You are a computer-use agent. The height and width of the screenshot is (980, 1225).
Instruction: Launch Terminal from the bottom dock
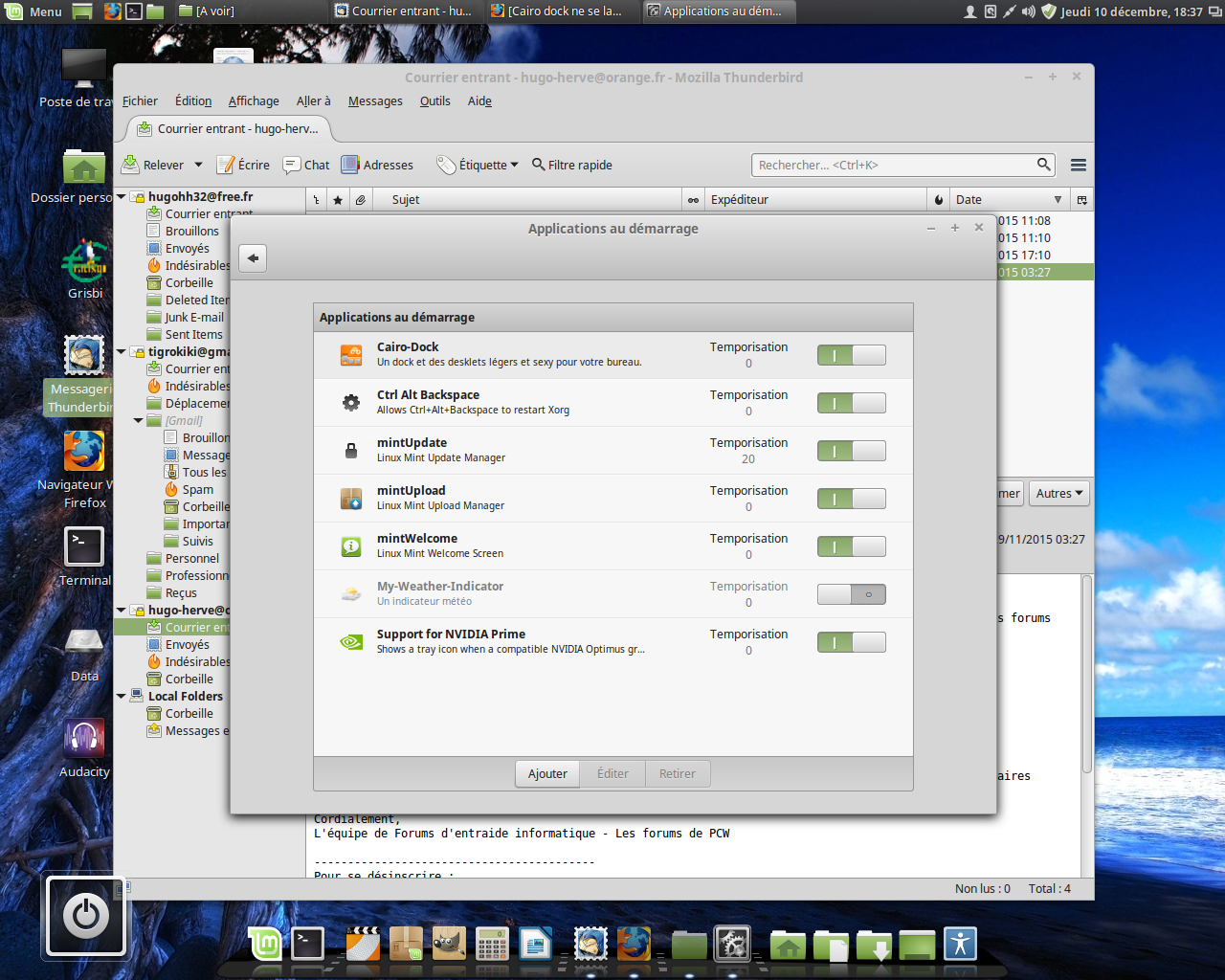[x=307, y=945]
